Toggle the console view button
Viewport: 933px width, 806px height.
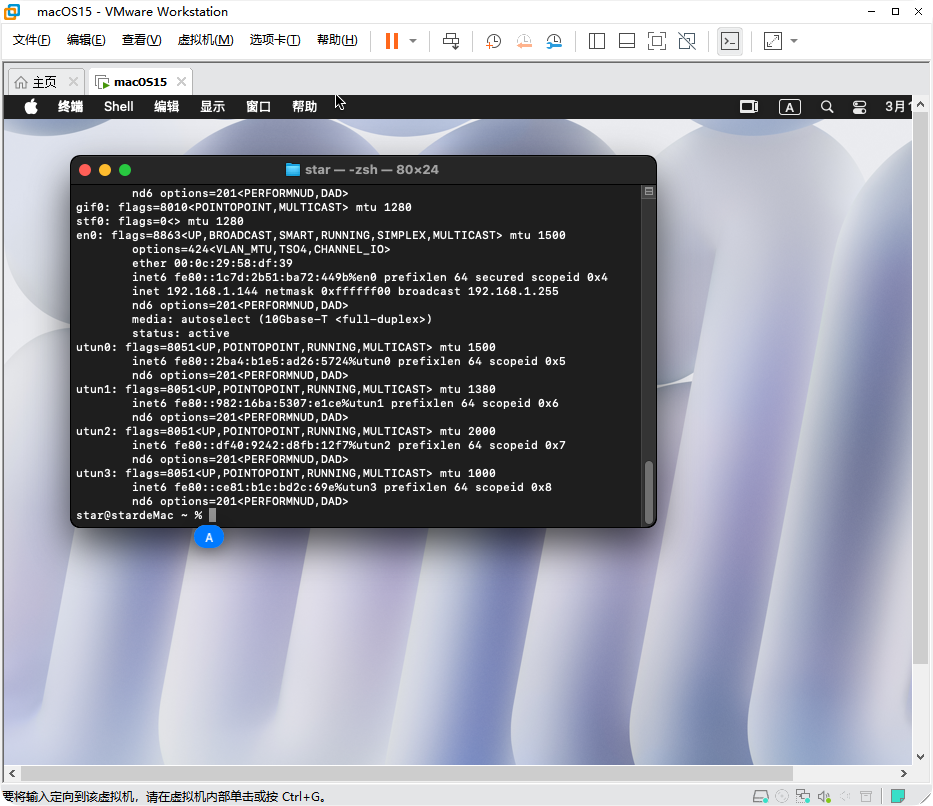tap(730, 41)
